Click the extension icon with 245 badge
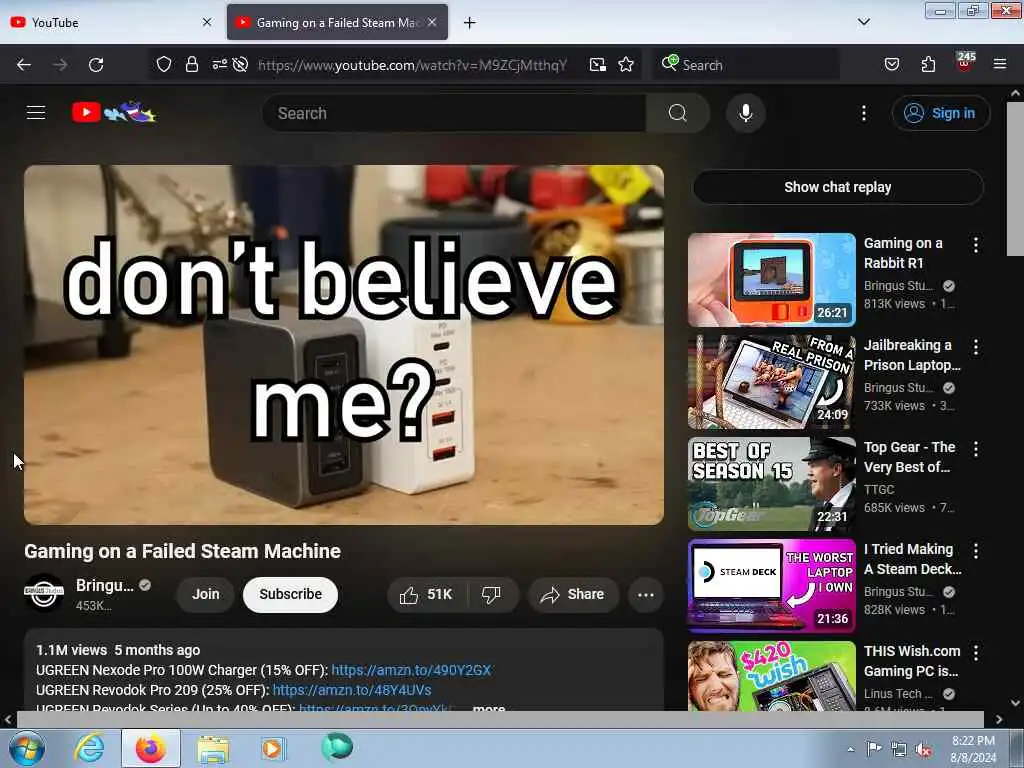This screenshot has height=768, width=1024. (965, 63)
